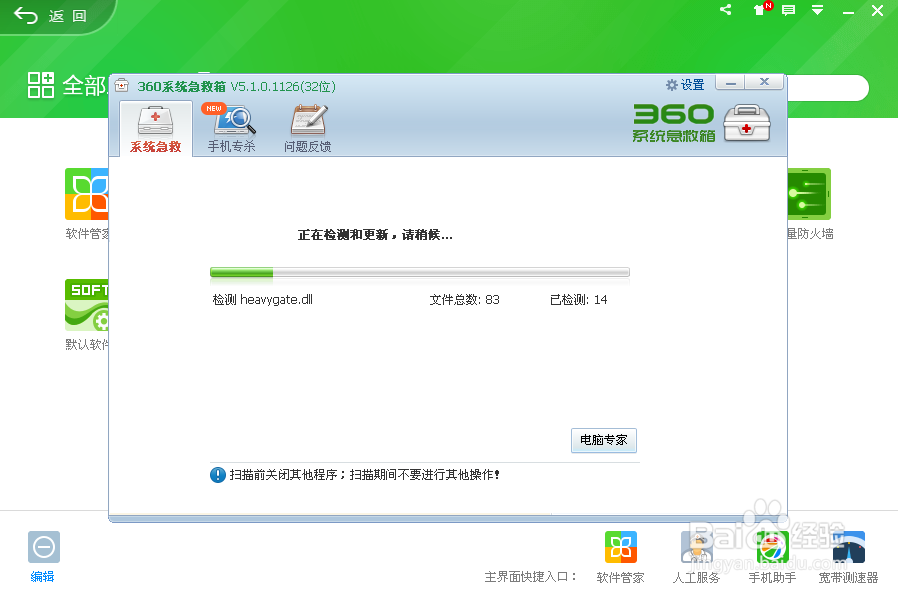
Task: Open 手机助手 from the bottom bar
Action: pos(772,547)
